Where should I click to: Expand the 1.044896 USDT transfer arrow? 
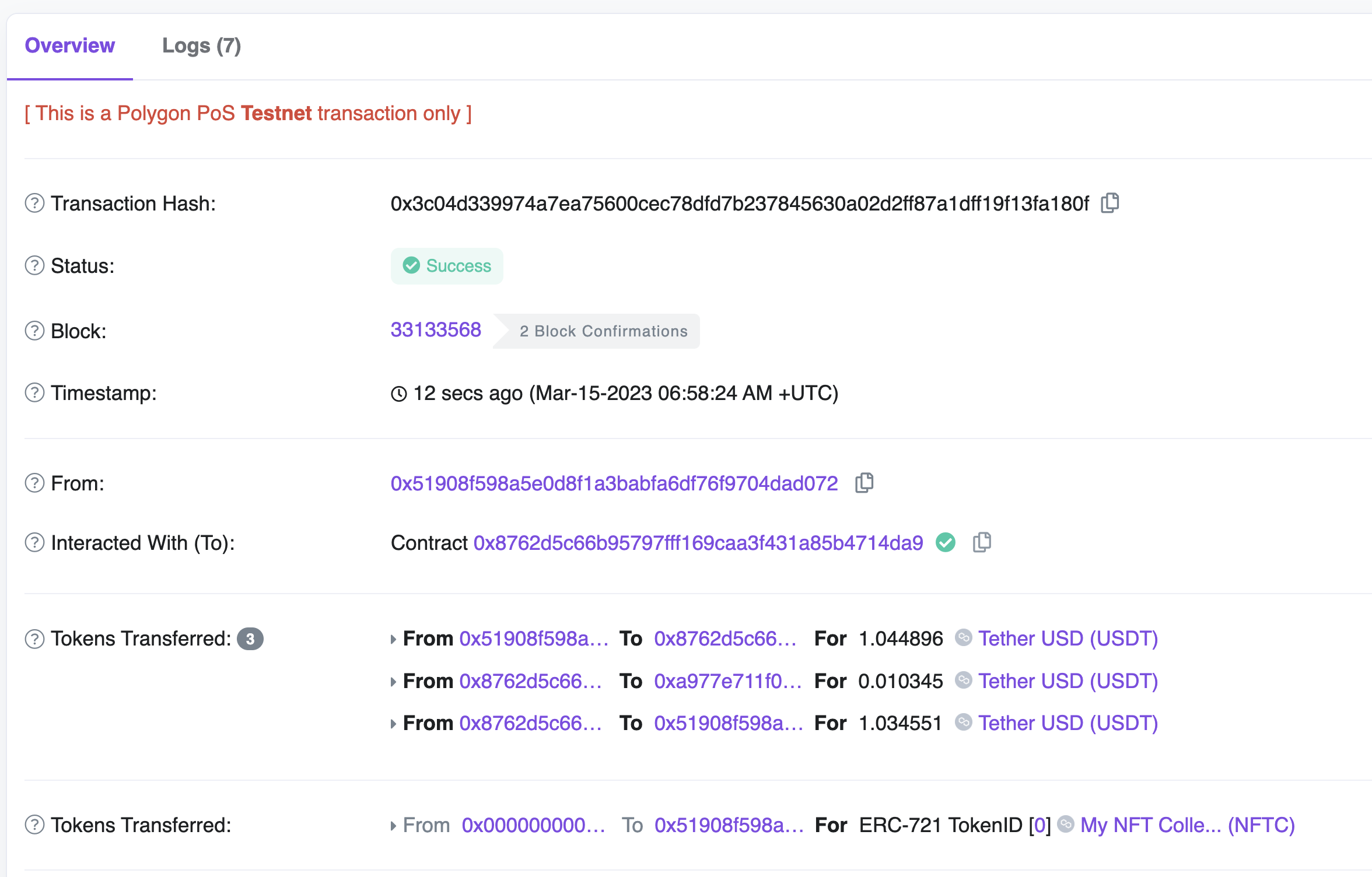pyautogui.click(x=394, y=639)
